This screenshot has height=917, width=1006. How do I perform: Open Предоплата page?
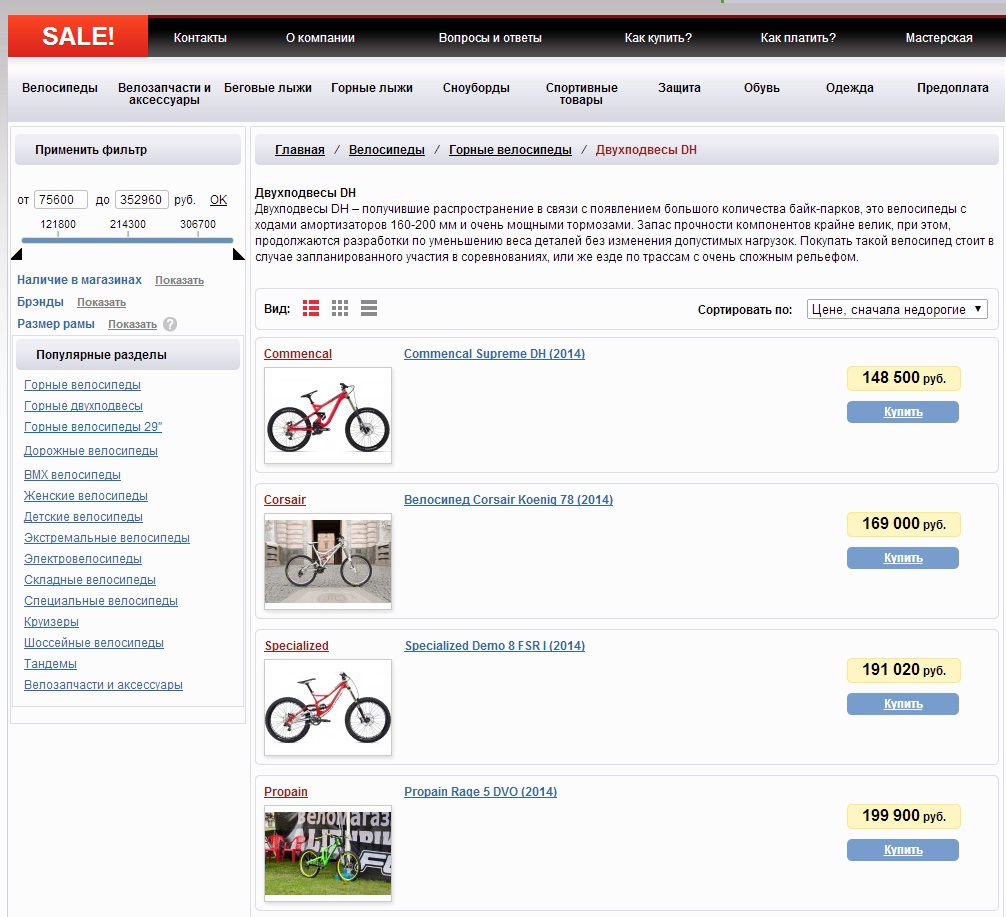(952, 88)
